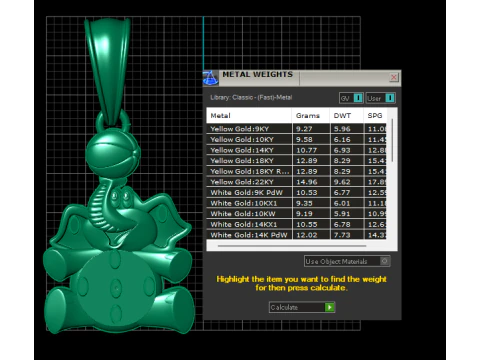Click the 6.16 DWT cell
480x360 pixels.
click(347, 139)
